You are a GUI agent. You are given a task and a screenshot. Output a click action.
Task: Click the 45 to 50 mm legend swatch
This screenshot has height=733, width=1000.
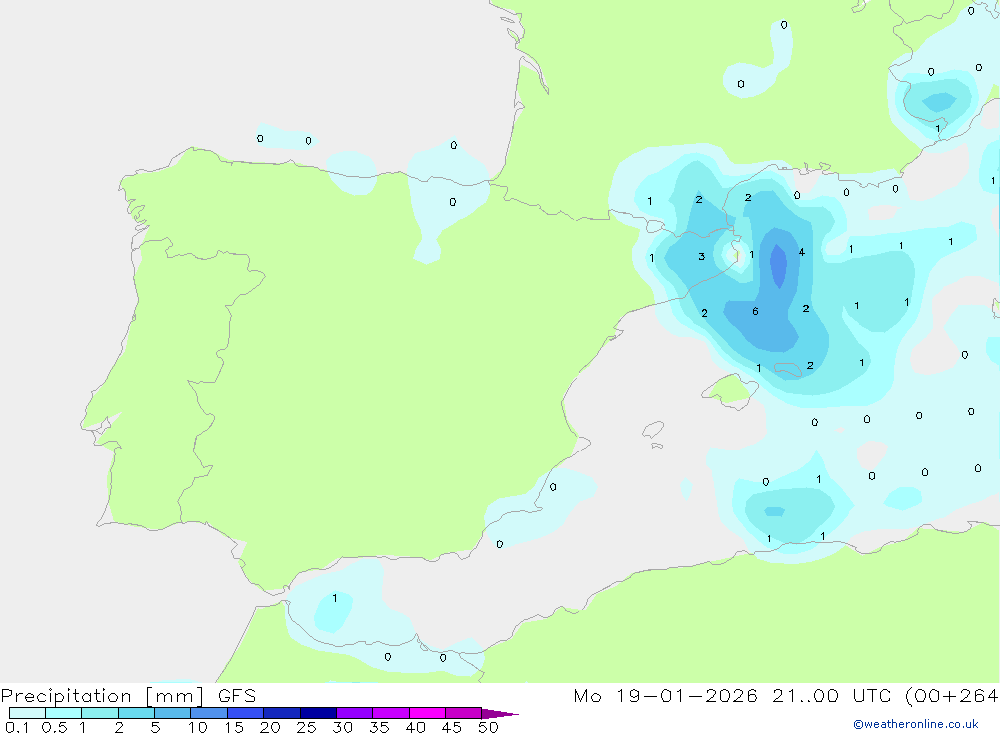point(463,713)
